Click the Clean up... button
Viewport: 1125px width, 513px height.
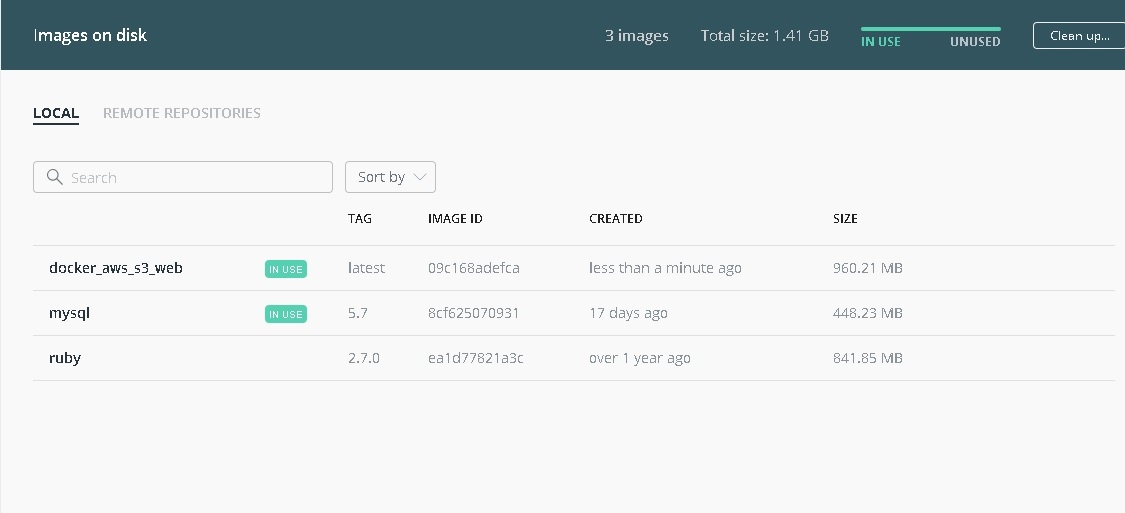pyautogui.click(x=1079, y=35)
